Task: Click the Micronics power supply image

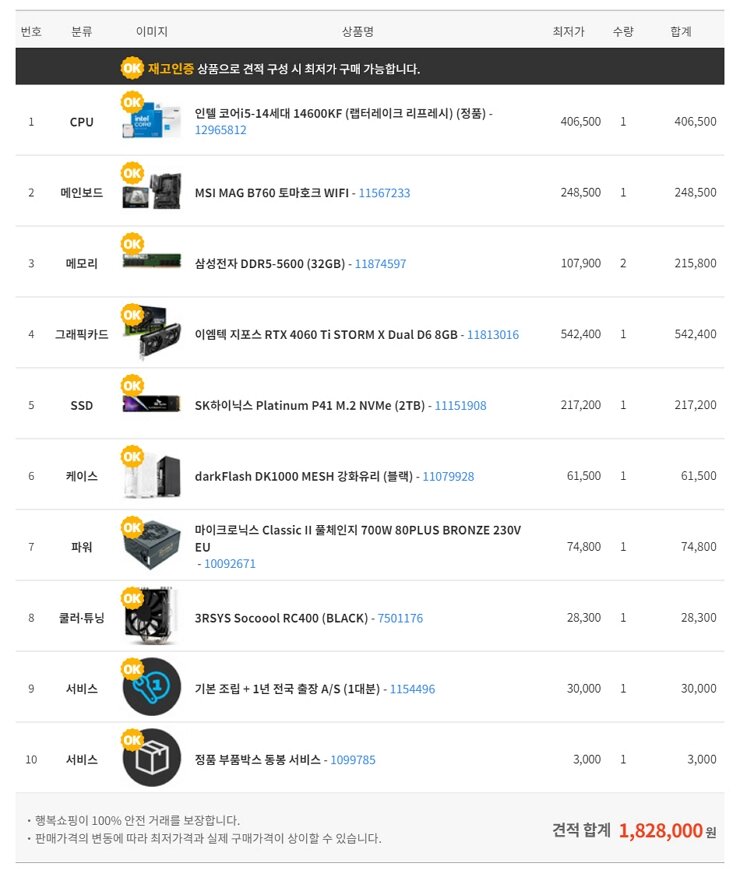Action: (x=152, y=545)
